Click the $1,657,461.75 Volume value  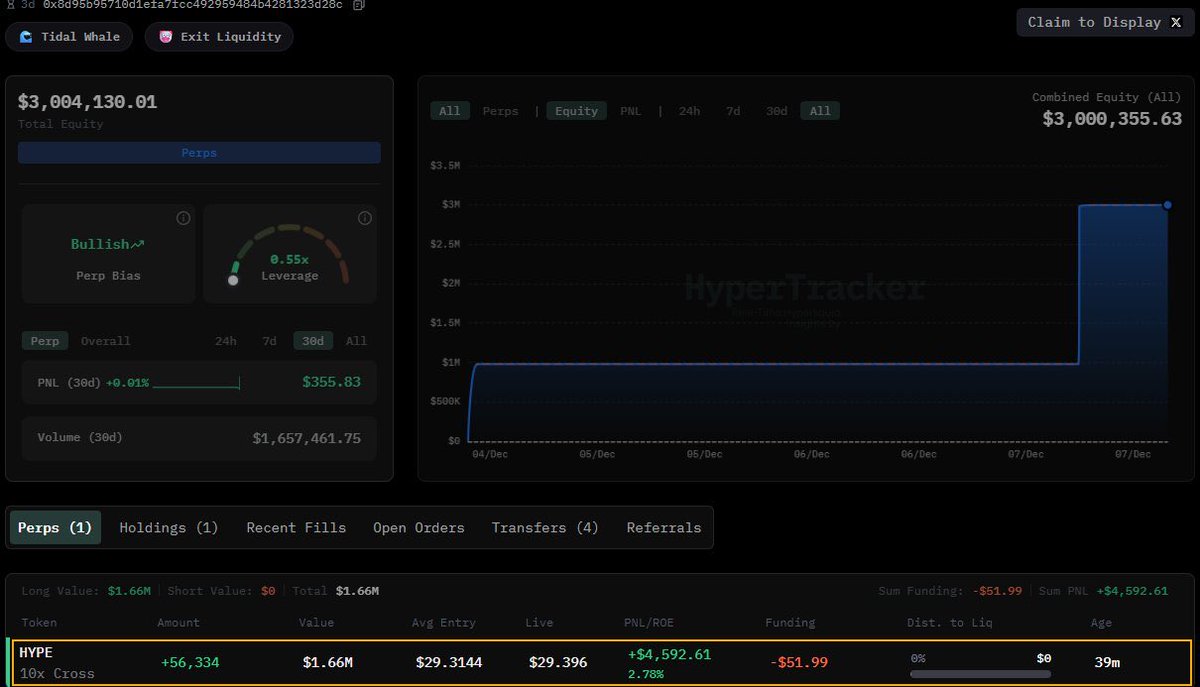tap(306, 438)
